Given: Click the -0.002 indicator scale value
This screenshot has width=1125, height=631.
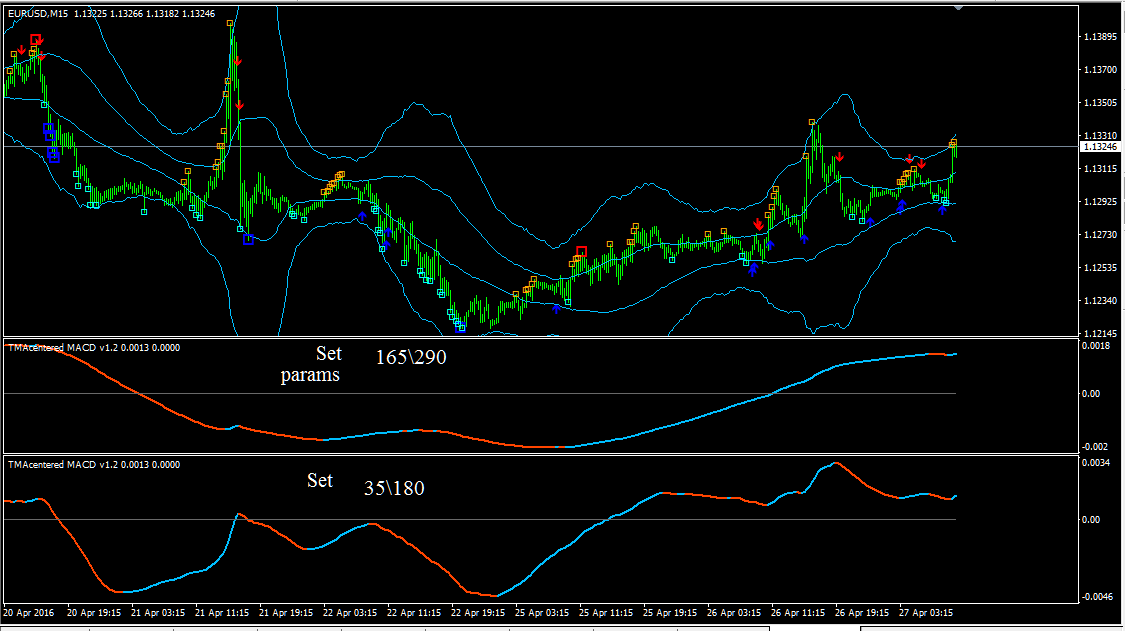Looking at the screenshot, I should pyautogui.click(x=1096, y=447).
